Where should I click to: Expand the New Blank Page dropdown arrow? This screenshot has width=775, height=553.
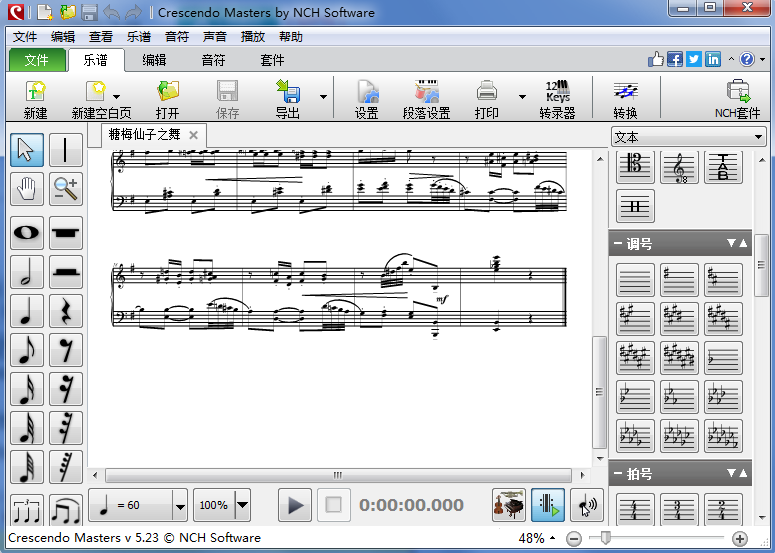click(117, 97)
